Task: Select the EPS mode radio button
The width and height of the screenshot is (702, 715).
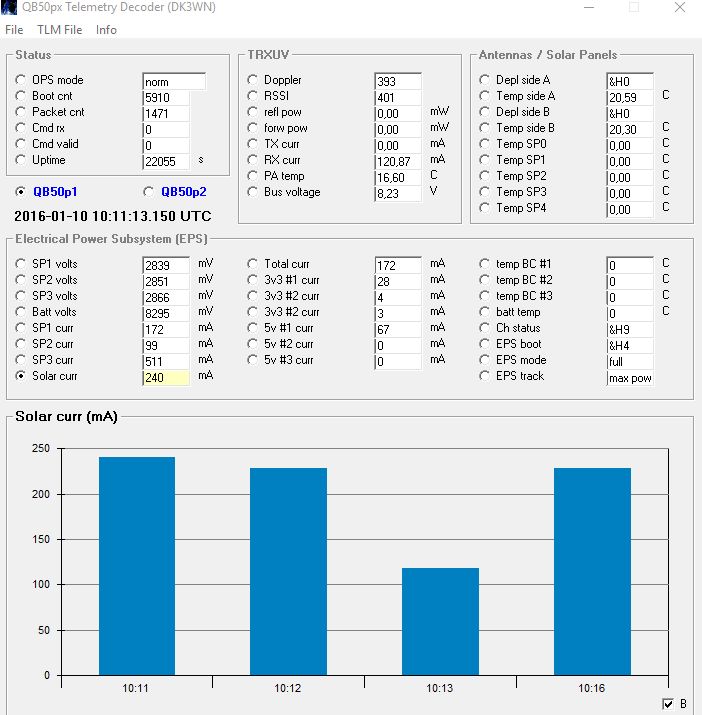Action: click(484, 359)
